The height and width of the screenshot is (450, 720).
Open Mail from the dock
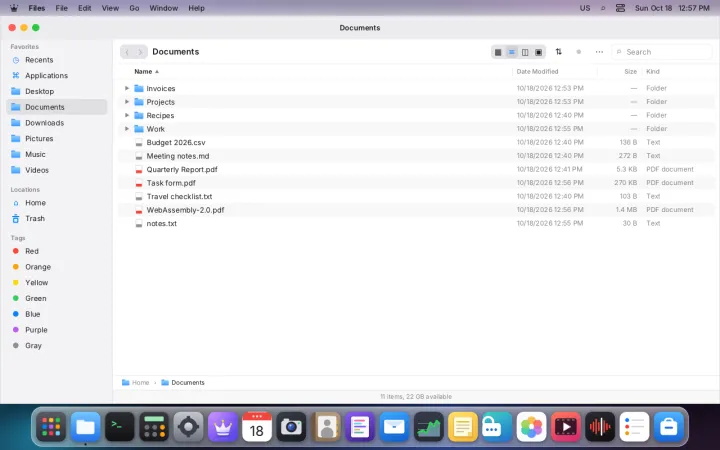pos(394,427)
